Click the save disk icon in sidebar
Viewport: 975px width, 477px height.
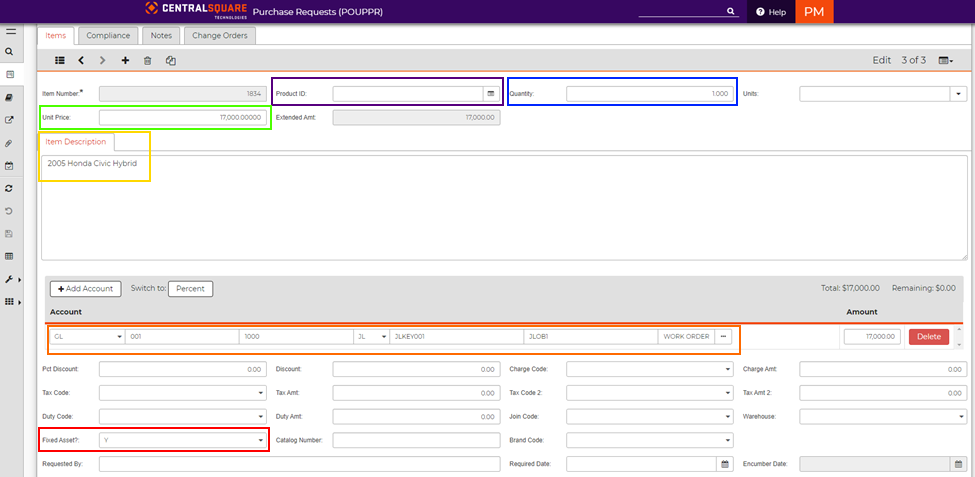[x=9, y=234]
